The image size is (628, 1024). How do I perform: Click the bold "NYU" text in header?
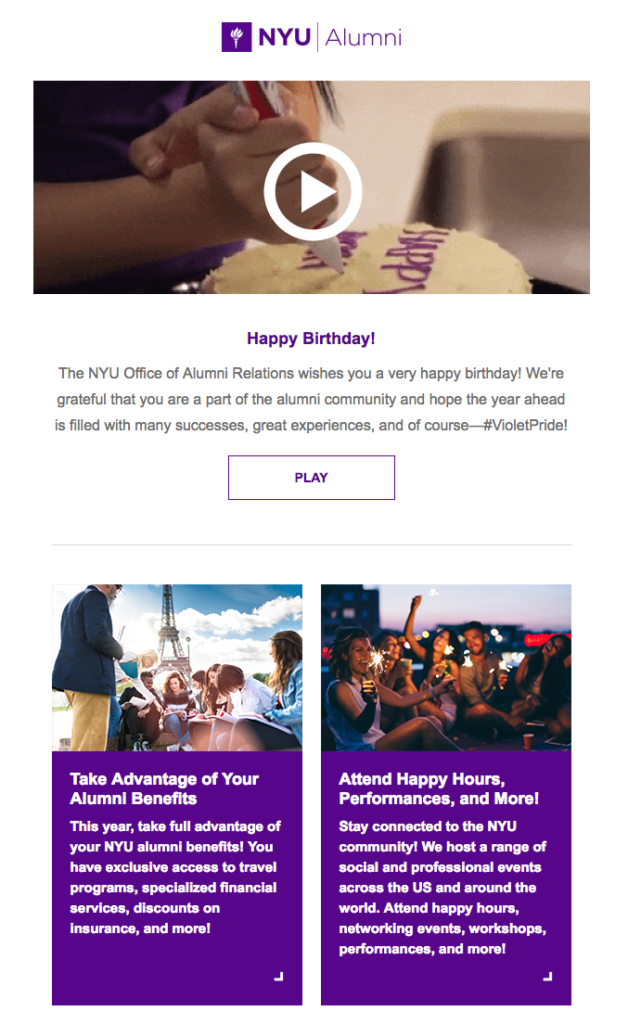[284, 39]
